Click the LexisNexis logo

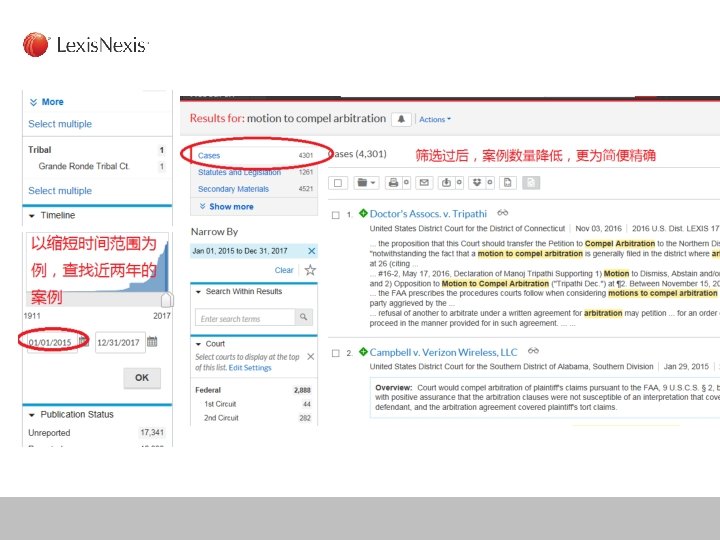point(85,45)
